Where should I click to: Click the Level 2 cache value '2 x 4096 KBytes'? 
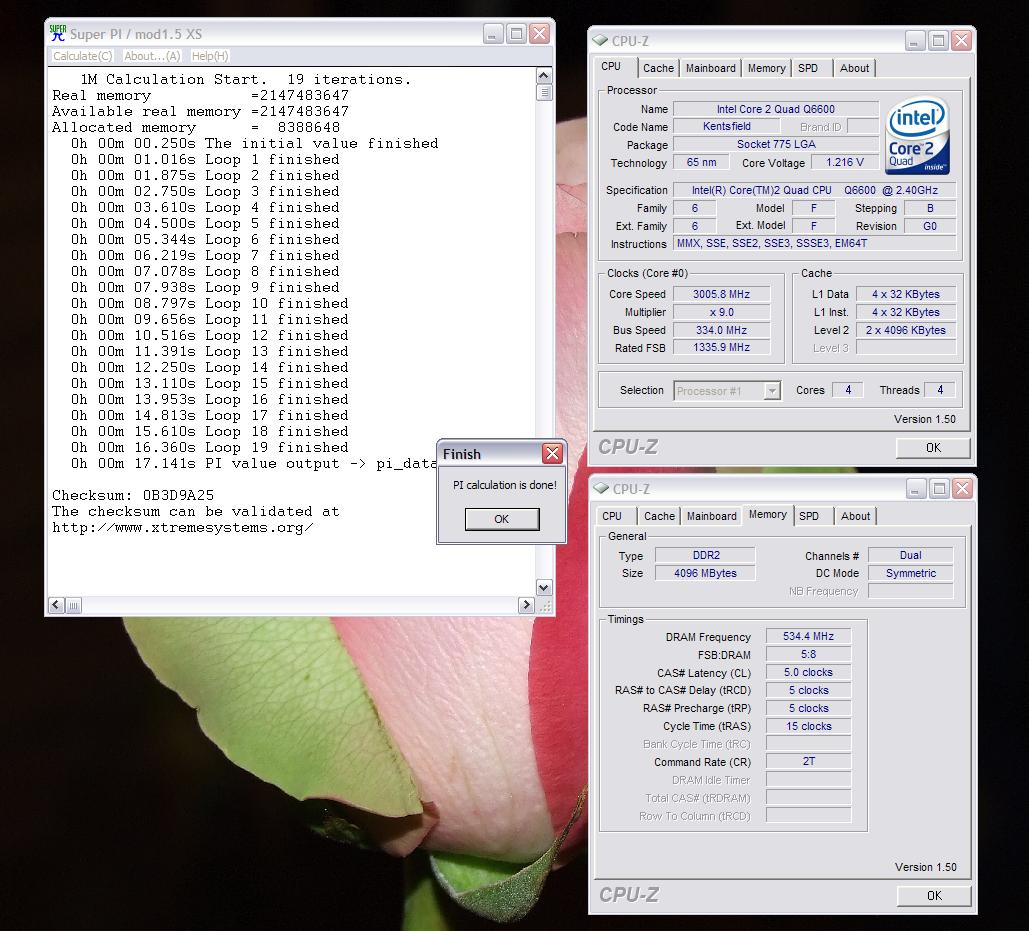(906, 330)
